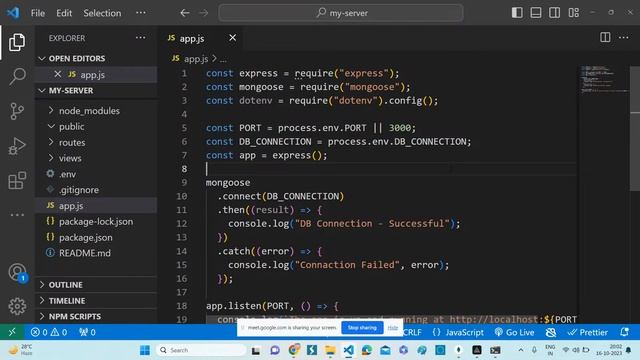Open Customize Layout icon
Viewport: 640px width, 360px height.
573,13
